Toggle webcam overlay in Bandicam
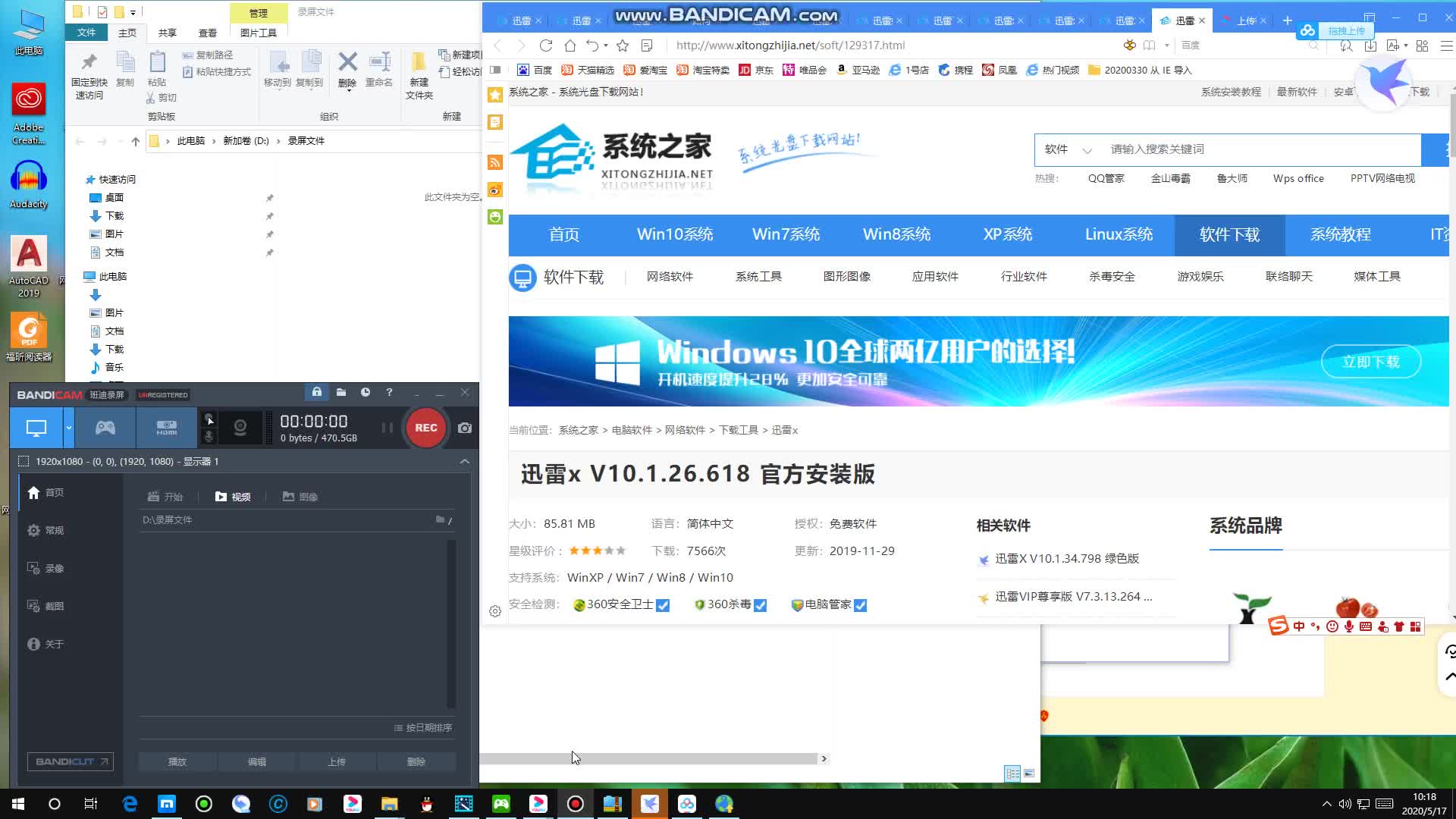 [x=240, y=428]
